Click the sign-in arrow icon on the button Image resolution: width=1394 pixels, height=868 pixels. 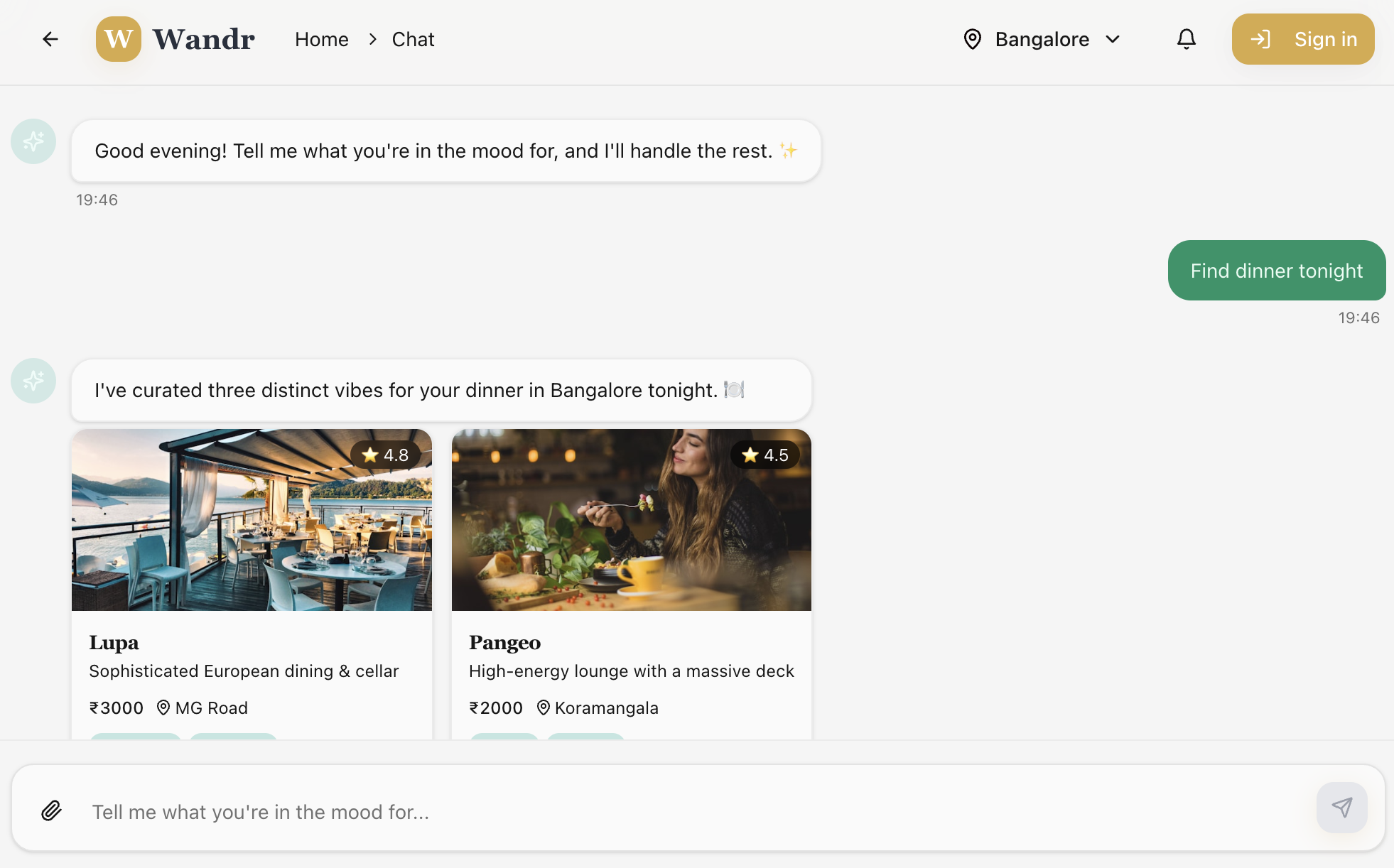[x=1262, y=39]
